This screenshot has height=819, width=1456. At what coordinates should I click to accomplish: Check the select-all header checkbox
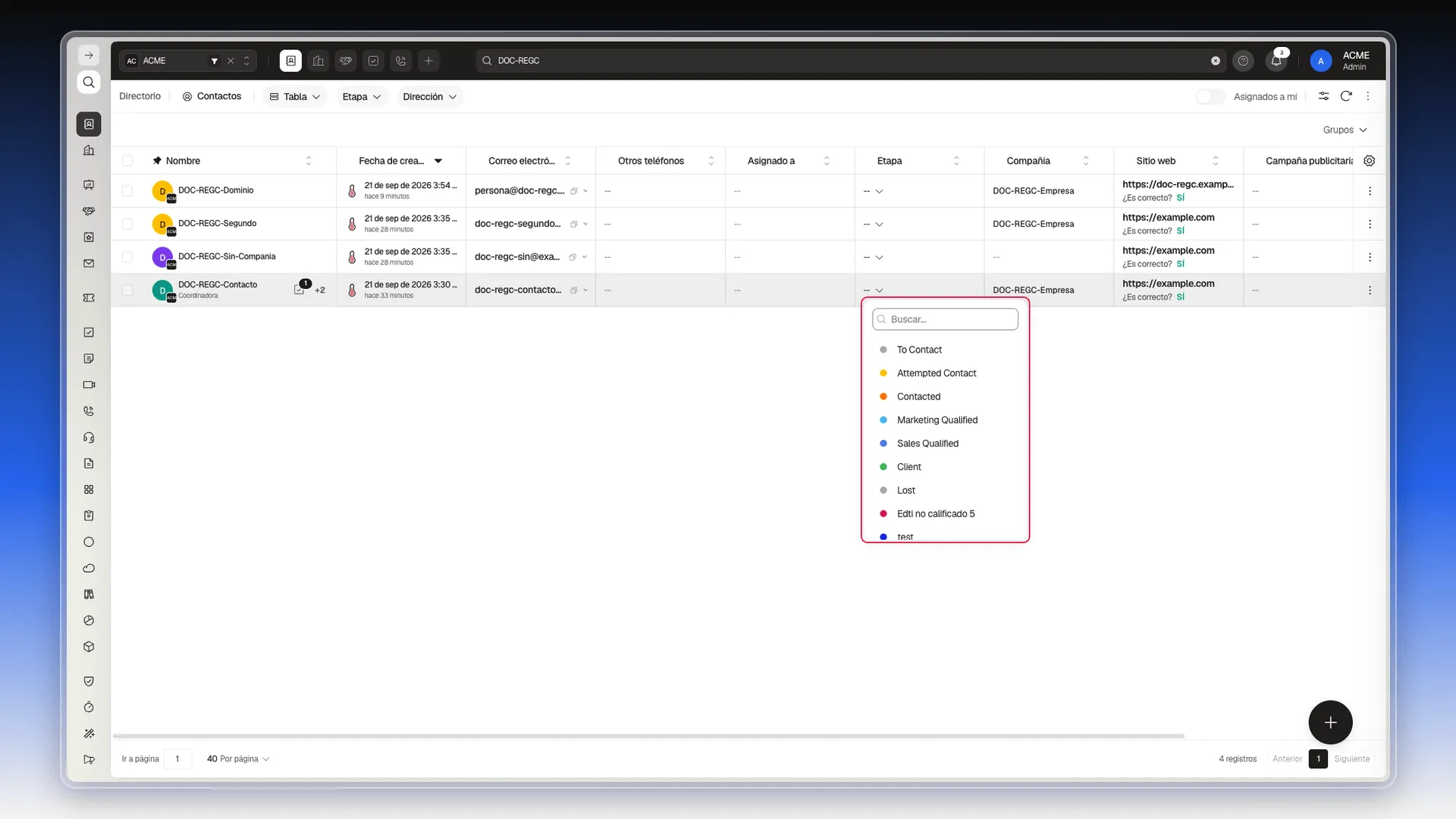click(x=127, y=161)
